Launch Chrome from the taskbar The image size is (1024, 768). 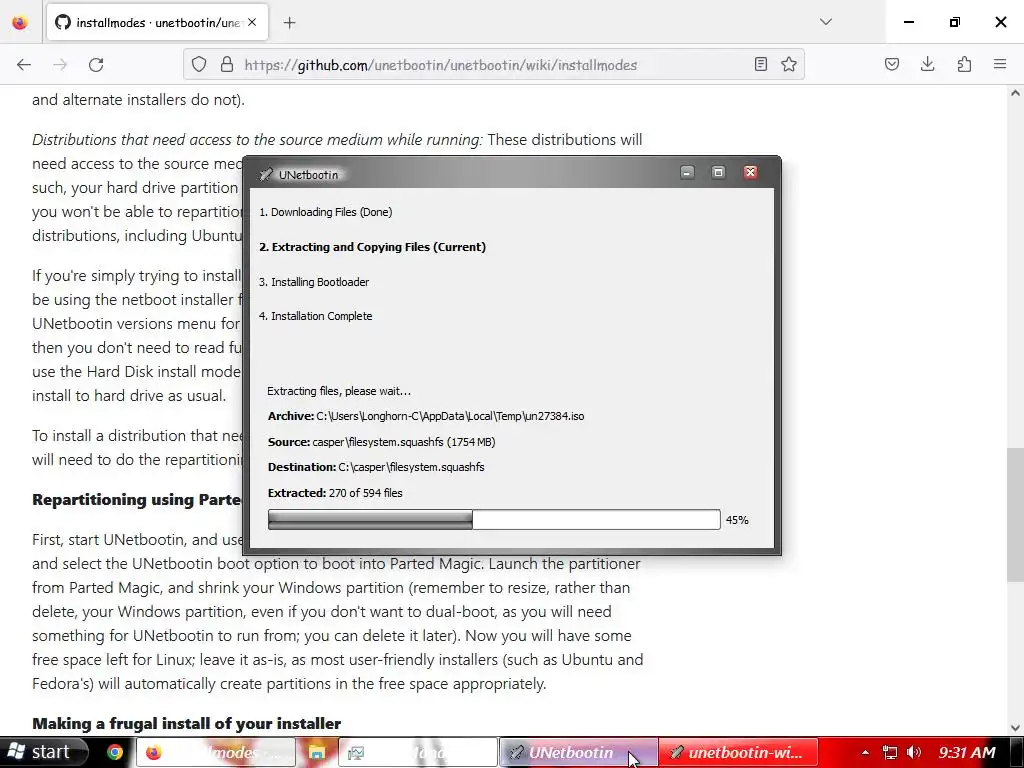tap(115, 752)
